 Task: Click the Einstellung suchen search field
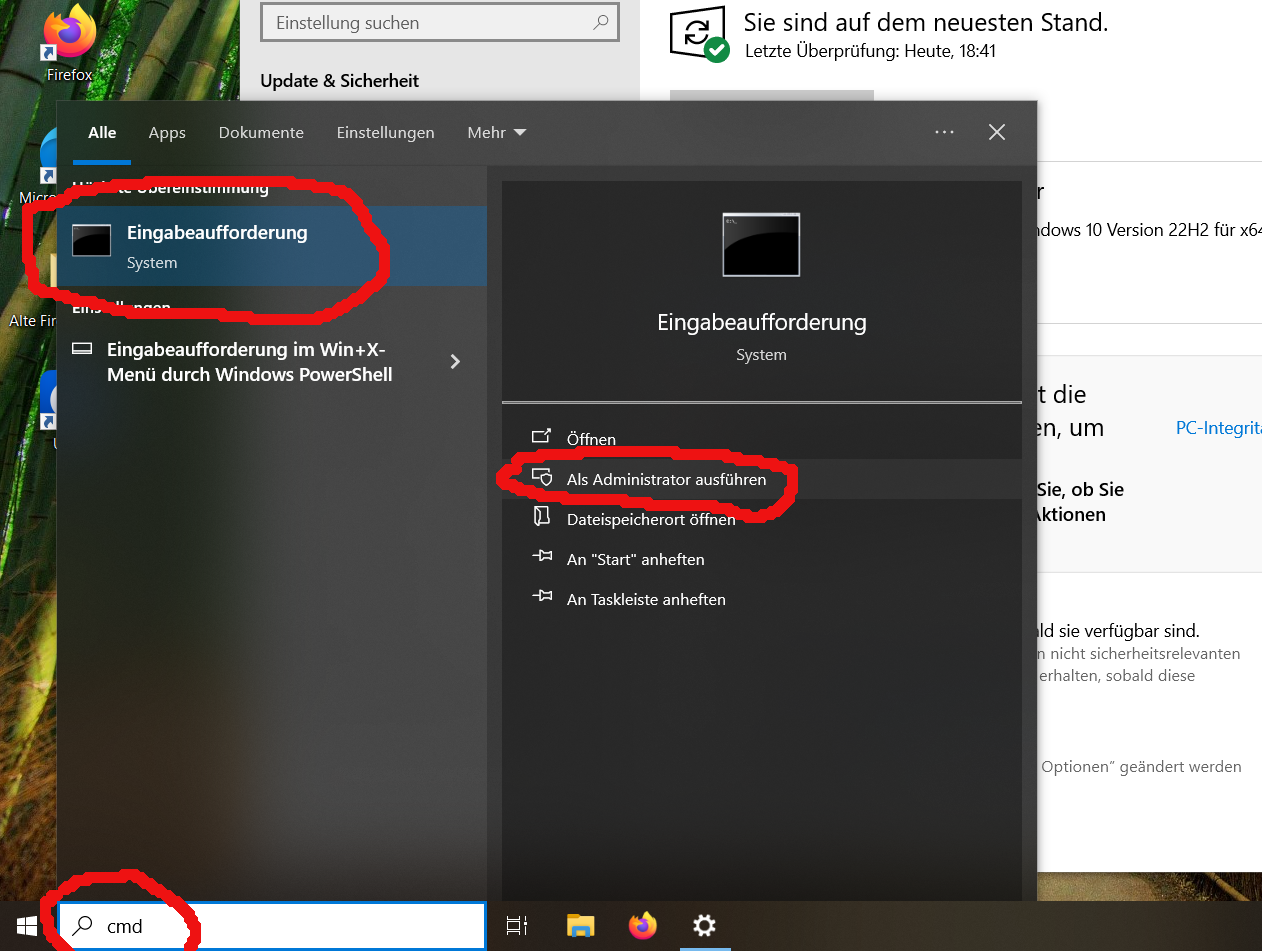430,23
